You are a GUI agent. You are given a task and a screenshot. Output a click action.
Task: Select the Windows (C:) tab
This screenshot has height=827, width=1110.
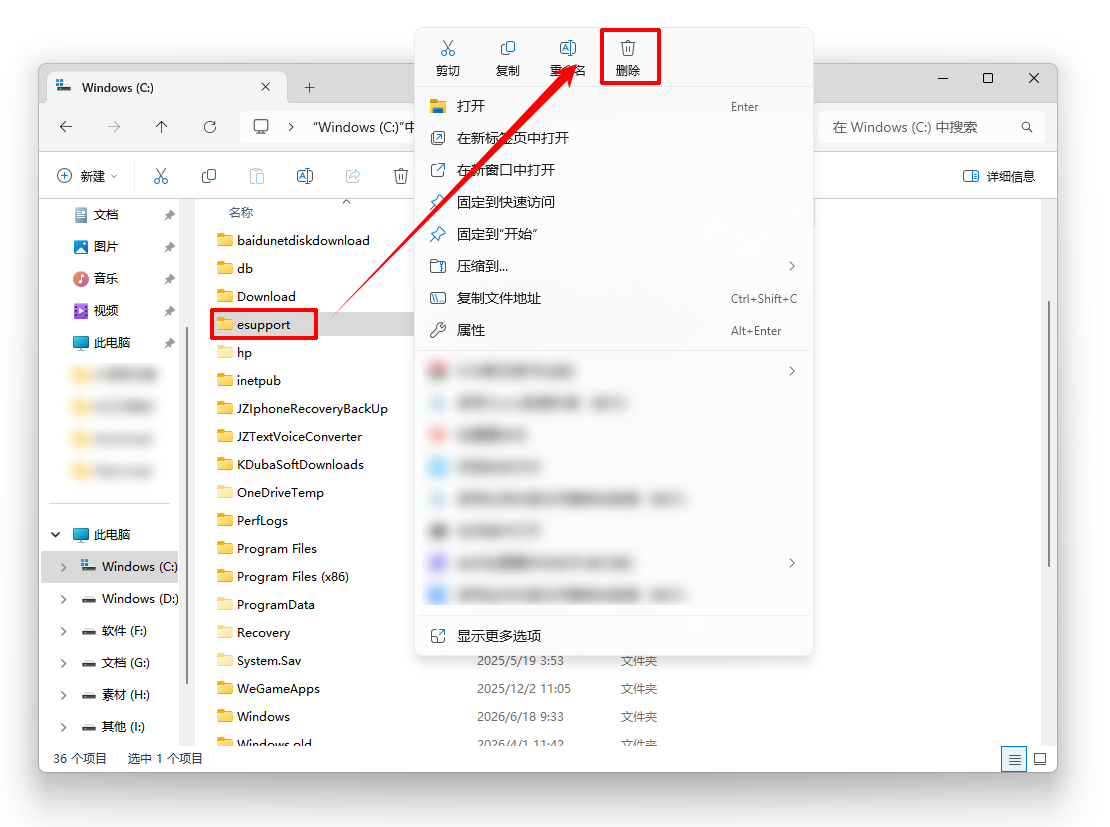(x=166, y=87)
